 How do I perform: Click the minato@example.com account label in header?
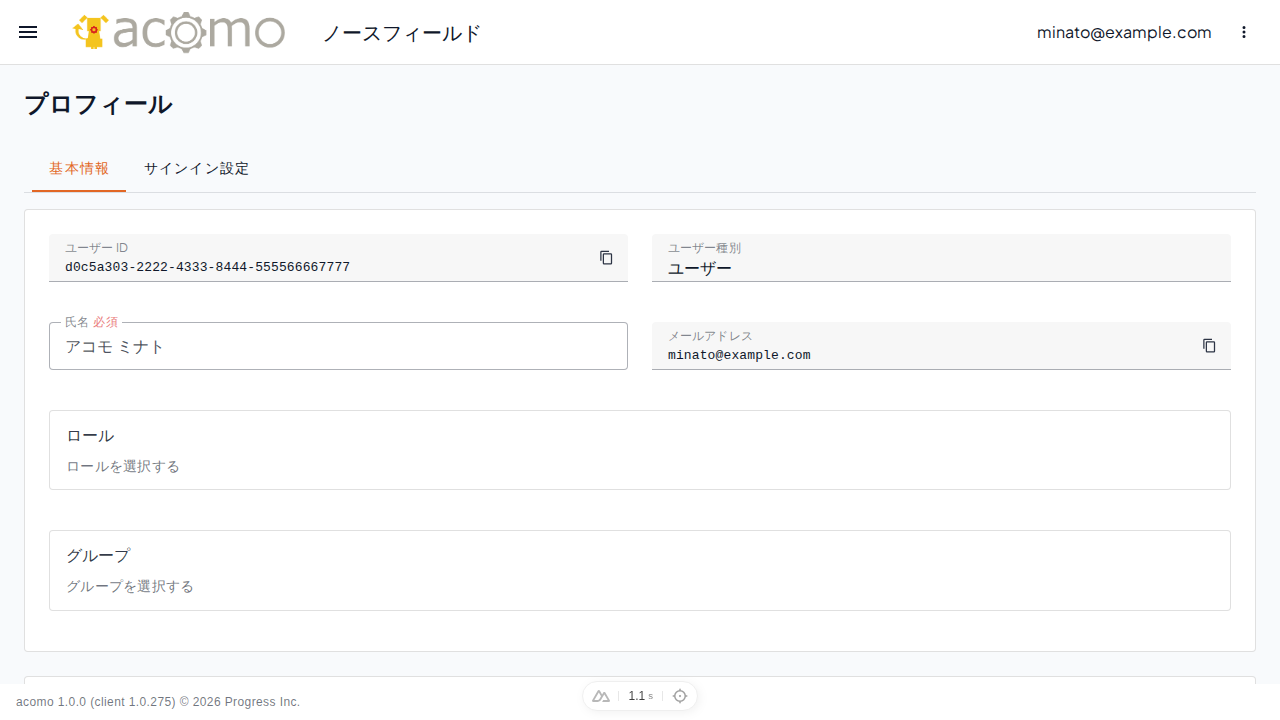tap(1124, 32)
